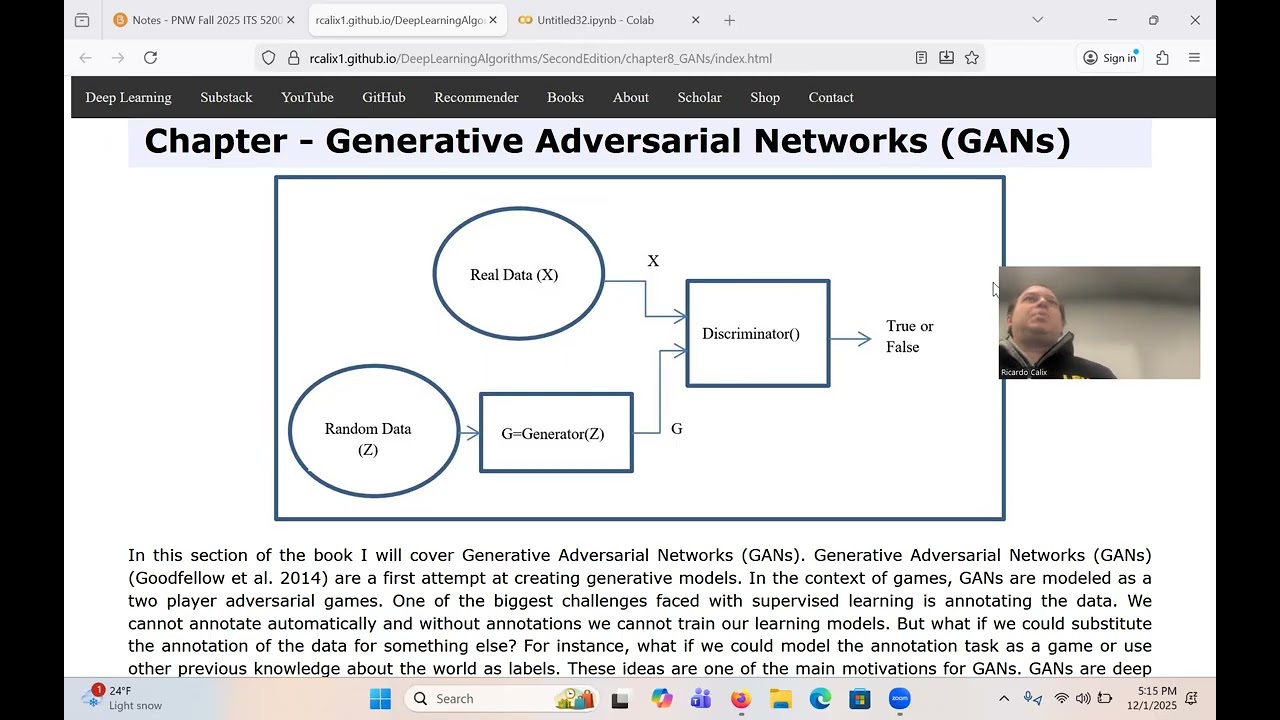The height and width of the screenshot is (720, 1280).
Task: Go back one page
Action: click(x=86, y=58)
